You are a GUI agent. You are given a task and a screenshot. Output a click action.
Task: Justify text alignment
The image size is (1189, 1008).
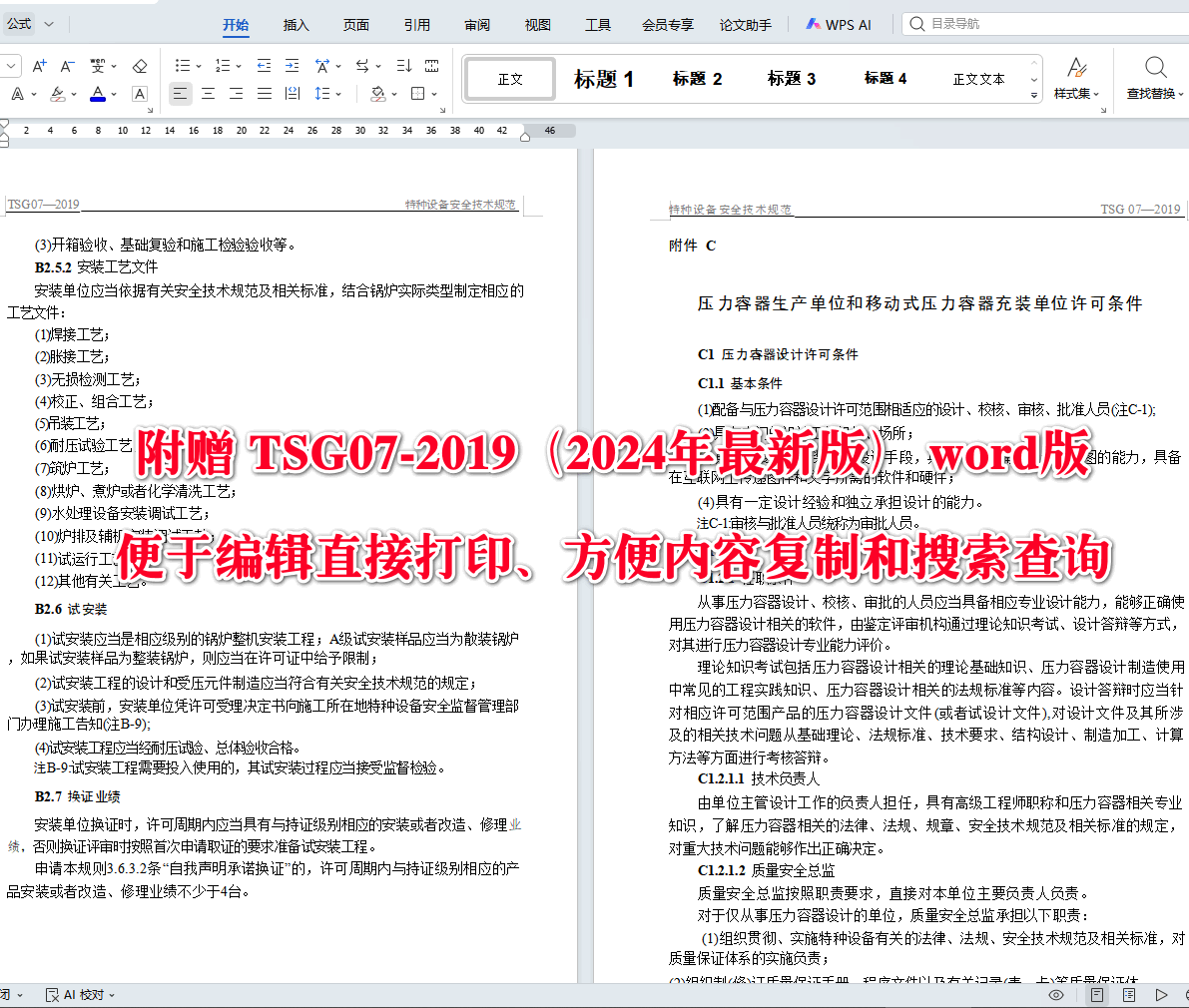coord(264,94)
